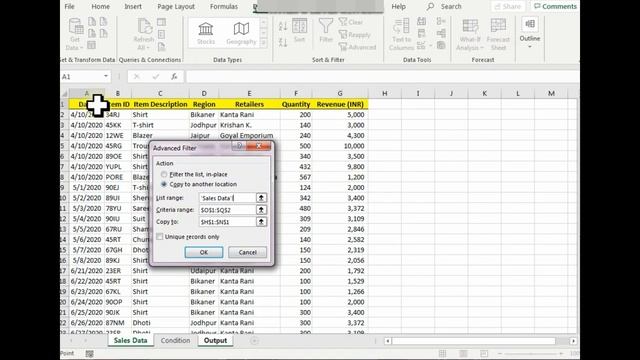Toggle the Filter funnel in ribbon
The width and height of the screenshot is (640, 360).
click(326, 31)
